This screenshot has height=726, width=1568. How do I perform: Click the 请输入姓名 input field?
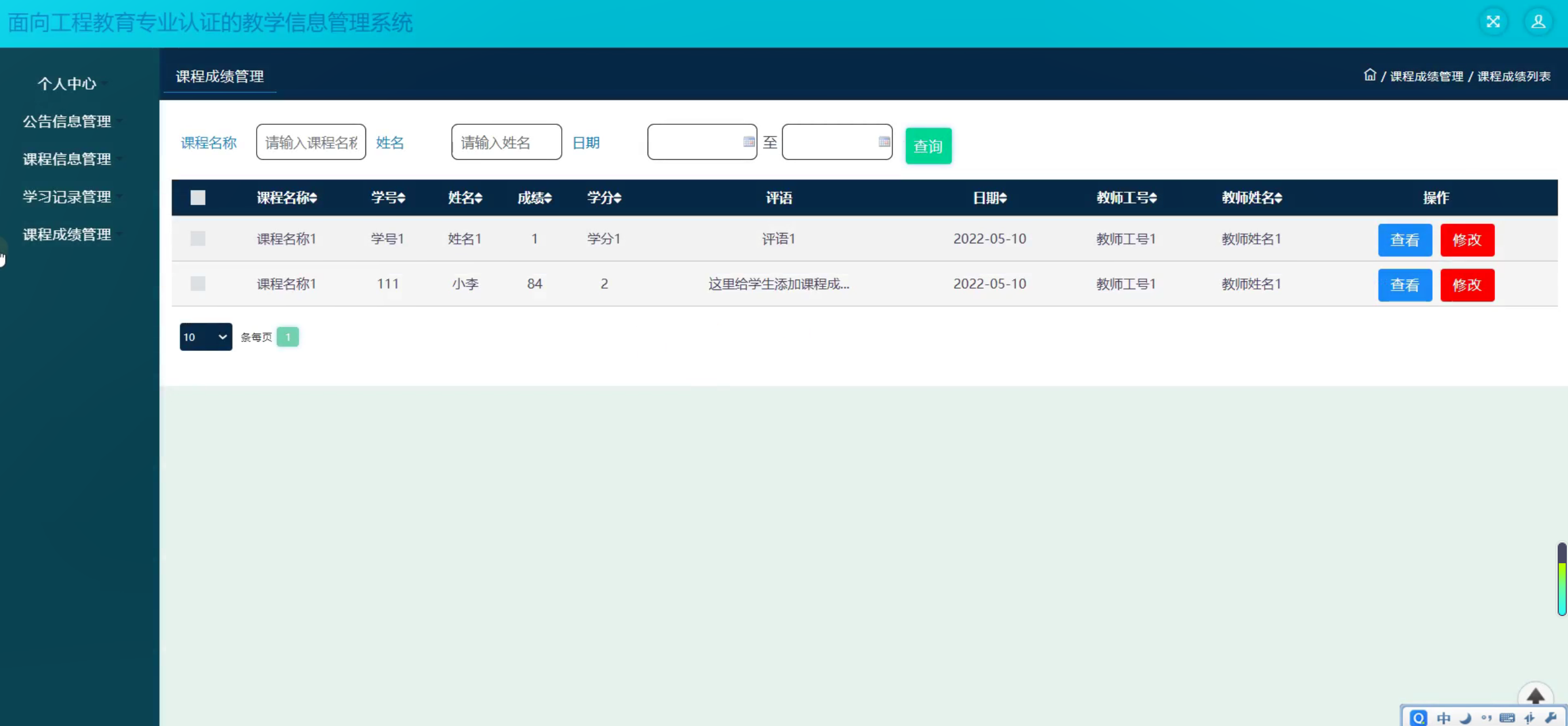pos(506,143)
